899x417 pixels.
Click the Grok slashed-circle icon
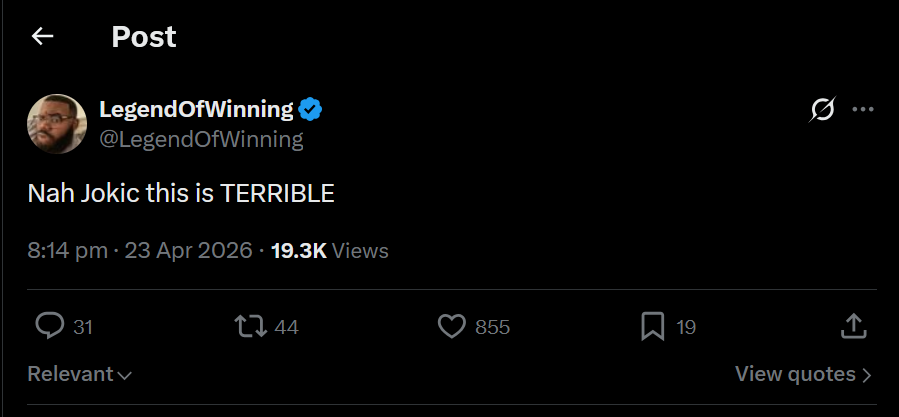822,110
